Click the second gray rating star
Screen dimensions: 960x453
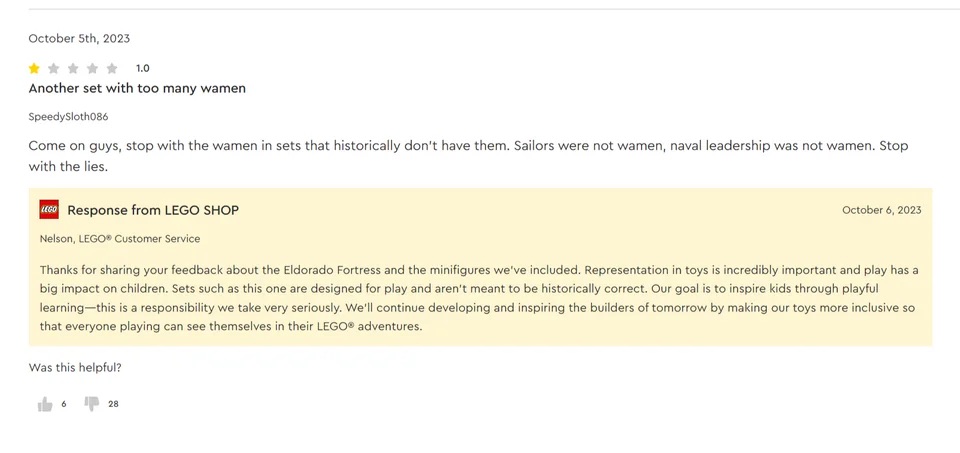coord(54,68)
